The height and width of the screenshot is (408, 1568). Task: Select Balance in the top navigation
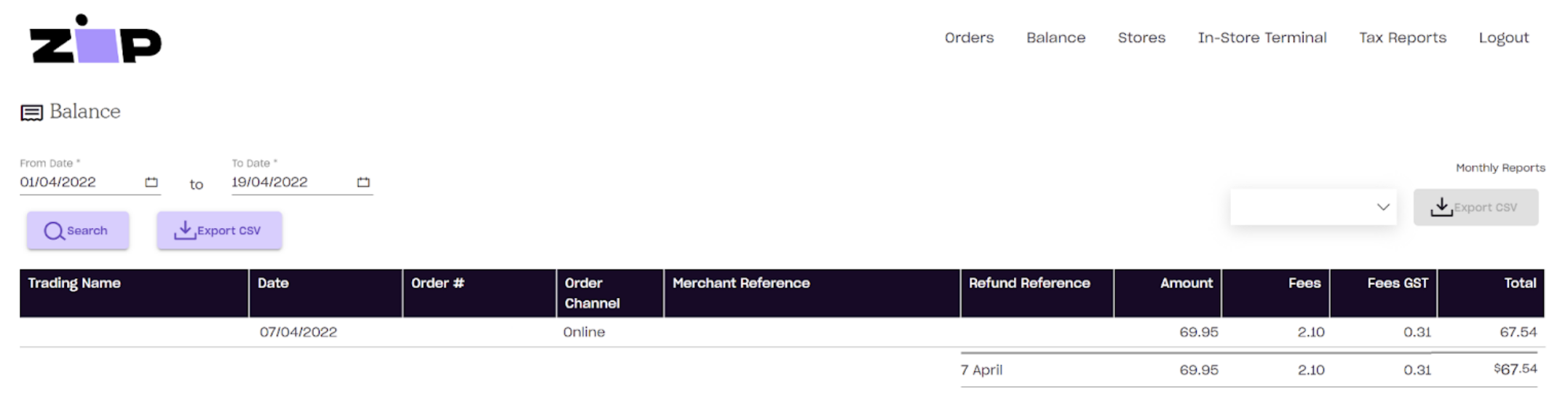point(1056,38)
